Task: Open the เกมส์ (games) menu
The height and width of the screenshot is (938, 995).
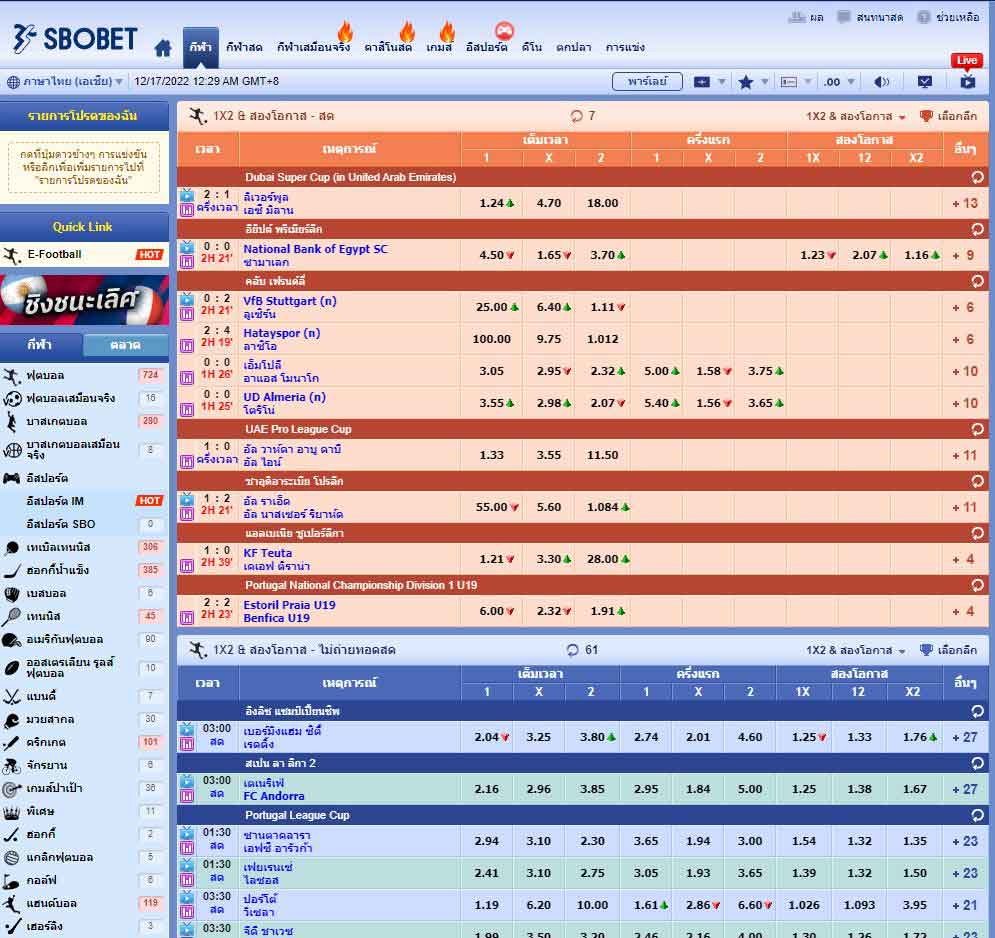Action: (439, 47)
